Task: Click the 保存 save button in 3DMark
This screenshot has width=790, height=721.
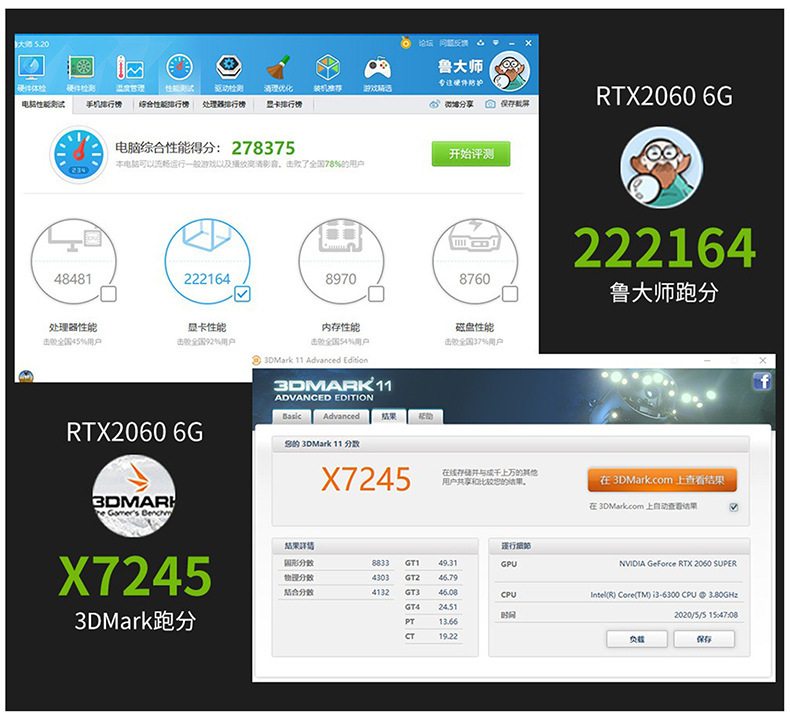Action: coord(704,639)
